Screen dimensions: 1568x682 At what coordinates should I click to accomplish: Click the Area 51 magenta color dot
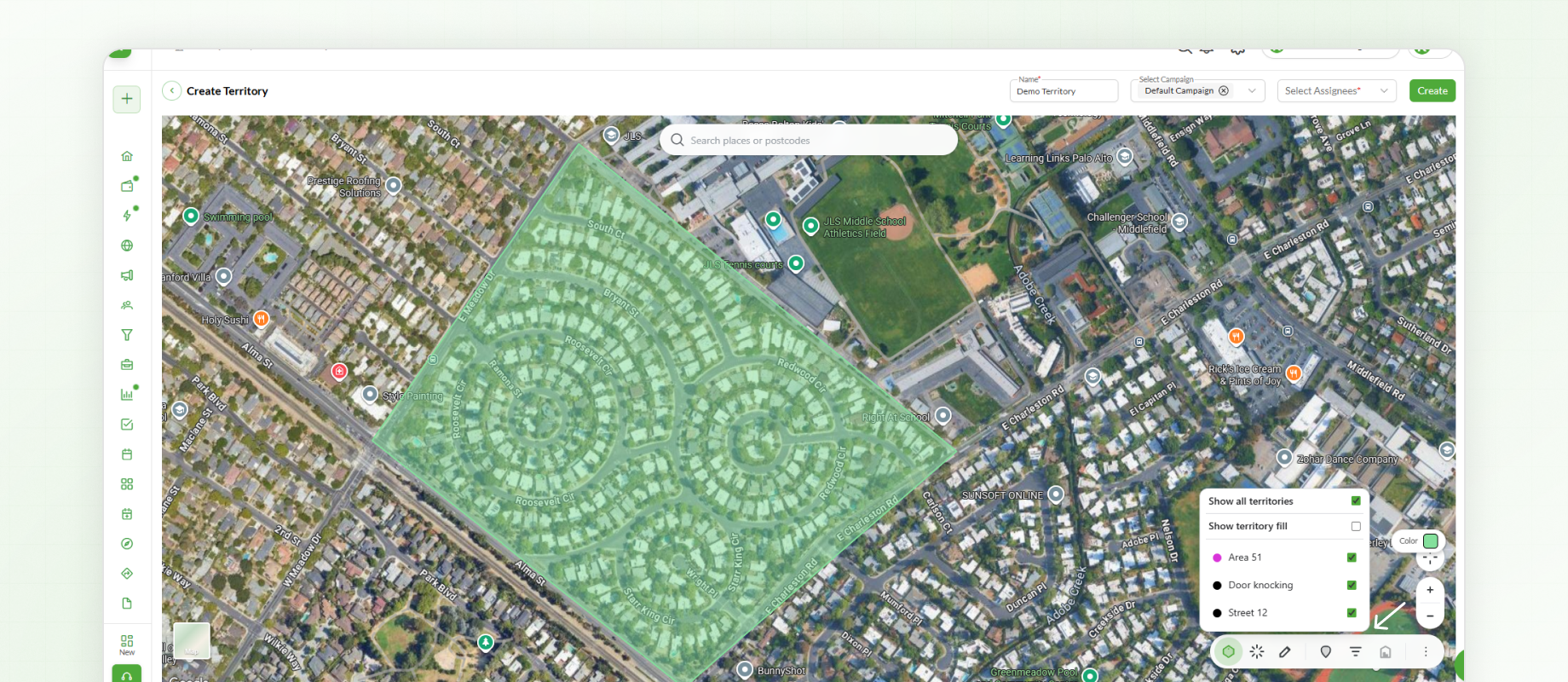click(x=1217, y=558)
